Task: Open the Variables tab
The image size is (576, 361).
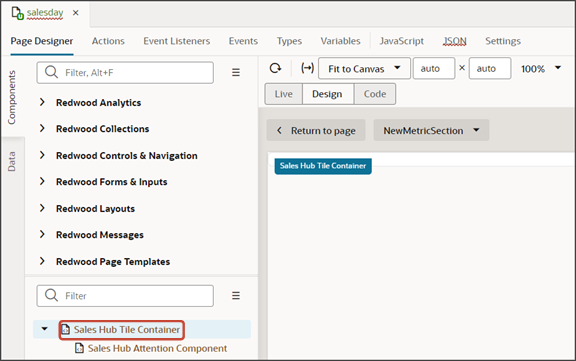Action: 340,41
